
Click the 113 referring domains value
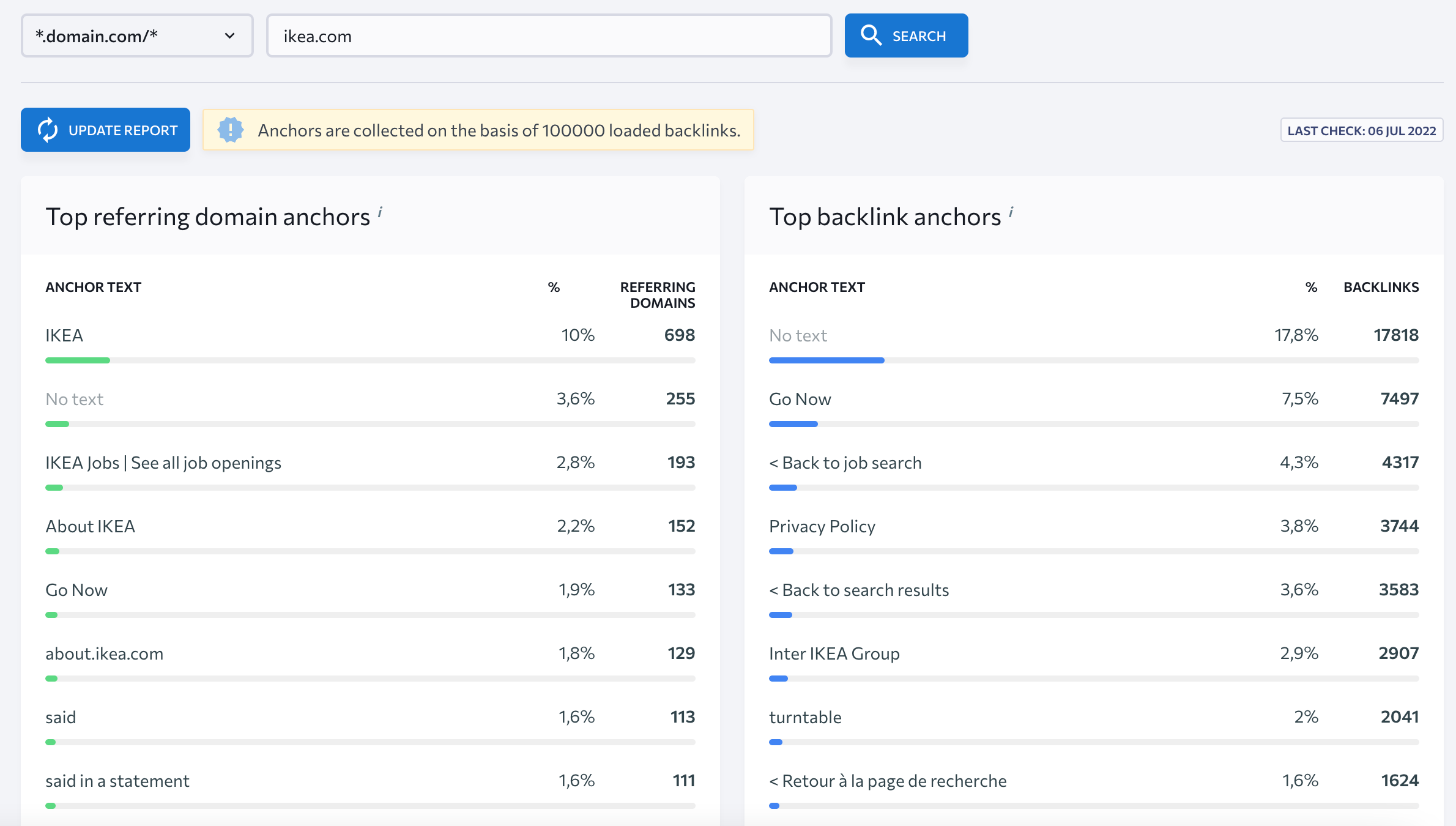coord(683,716)
